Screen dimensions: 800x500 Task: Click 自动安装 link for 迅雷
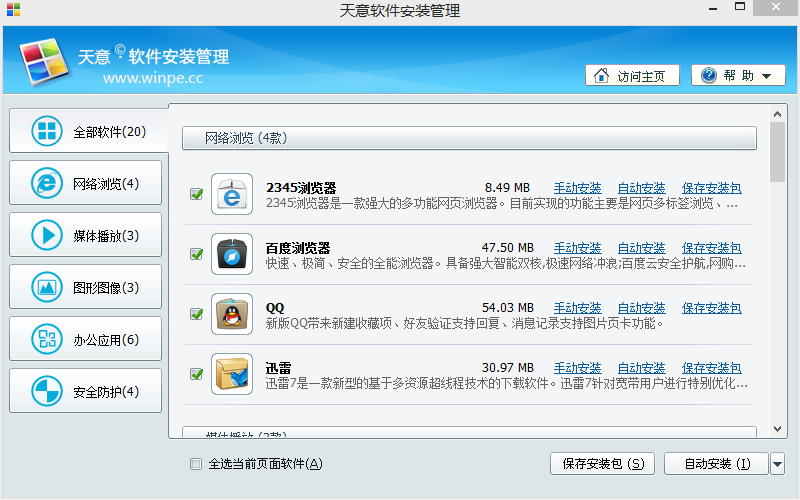click(x=641, y=368)
